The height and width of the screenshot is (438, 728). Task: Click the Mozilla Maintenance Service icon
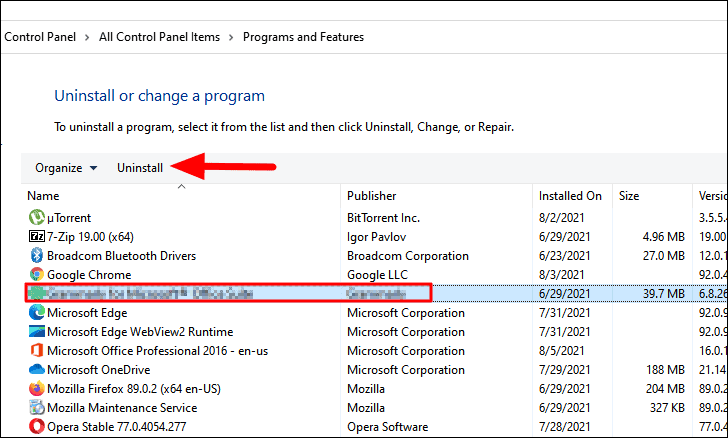[37, 408]
